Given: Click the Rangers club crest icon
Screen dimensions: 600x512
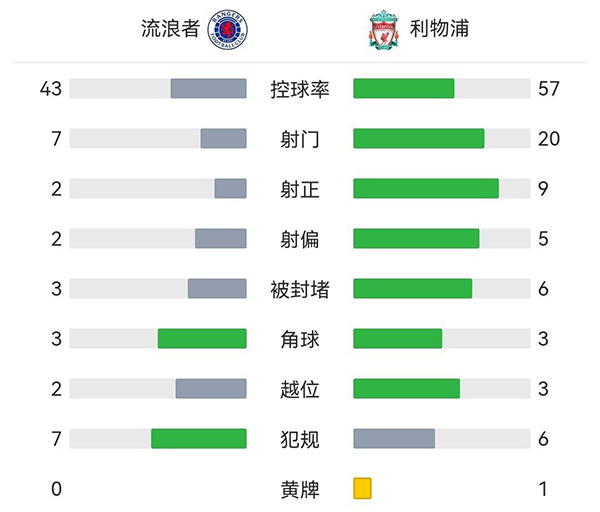Looking at the screenshot, I should coord(228,29).
